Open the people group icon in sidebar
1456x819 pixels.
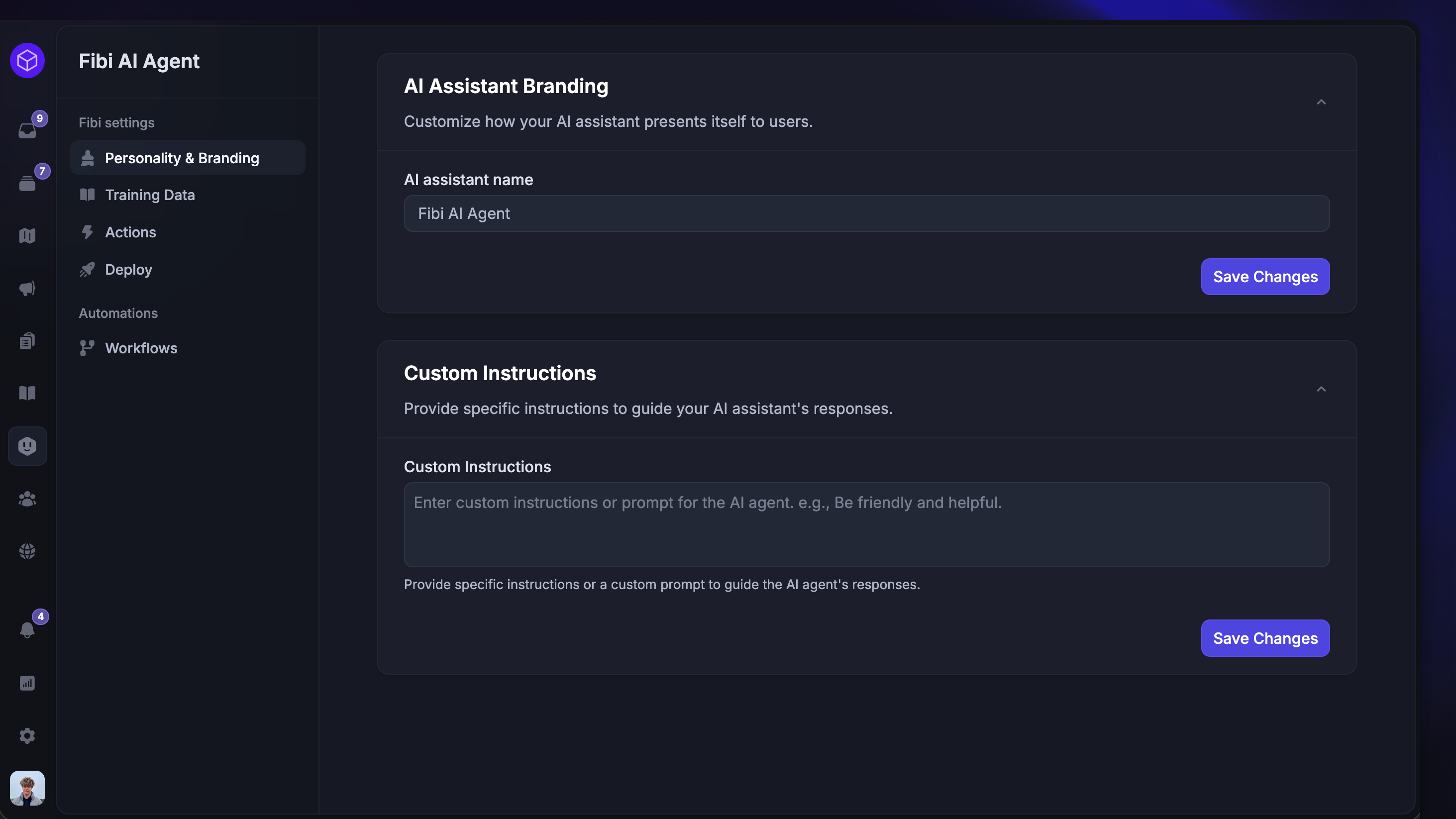[27, 499]
